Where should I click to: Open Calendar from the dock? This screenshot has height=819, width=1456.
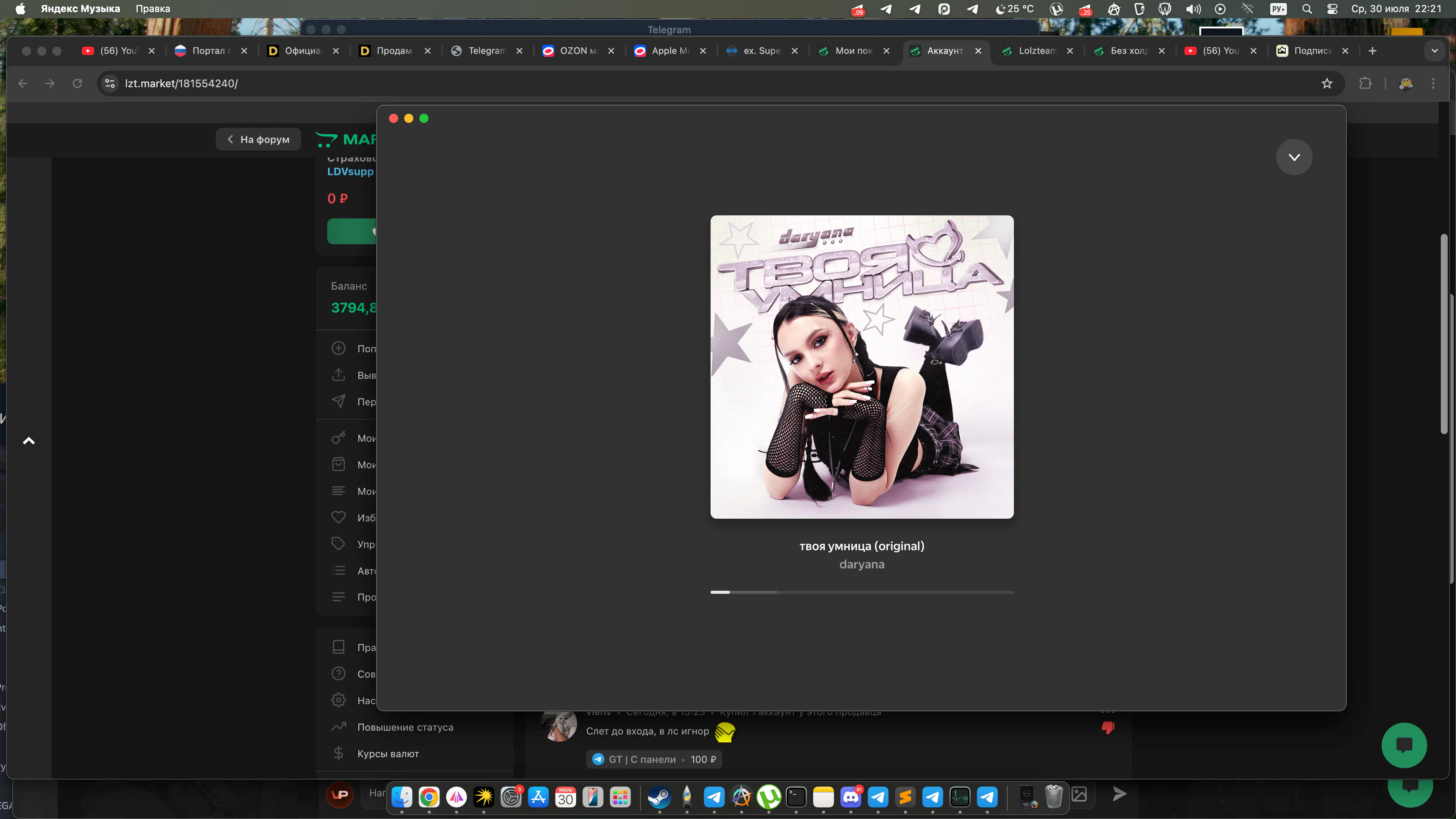[x=565, y=797]
